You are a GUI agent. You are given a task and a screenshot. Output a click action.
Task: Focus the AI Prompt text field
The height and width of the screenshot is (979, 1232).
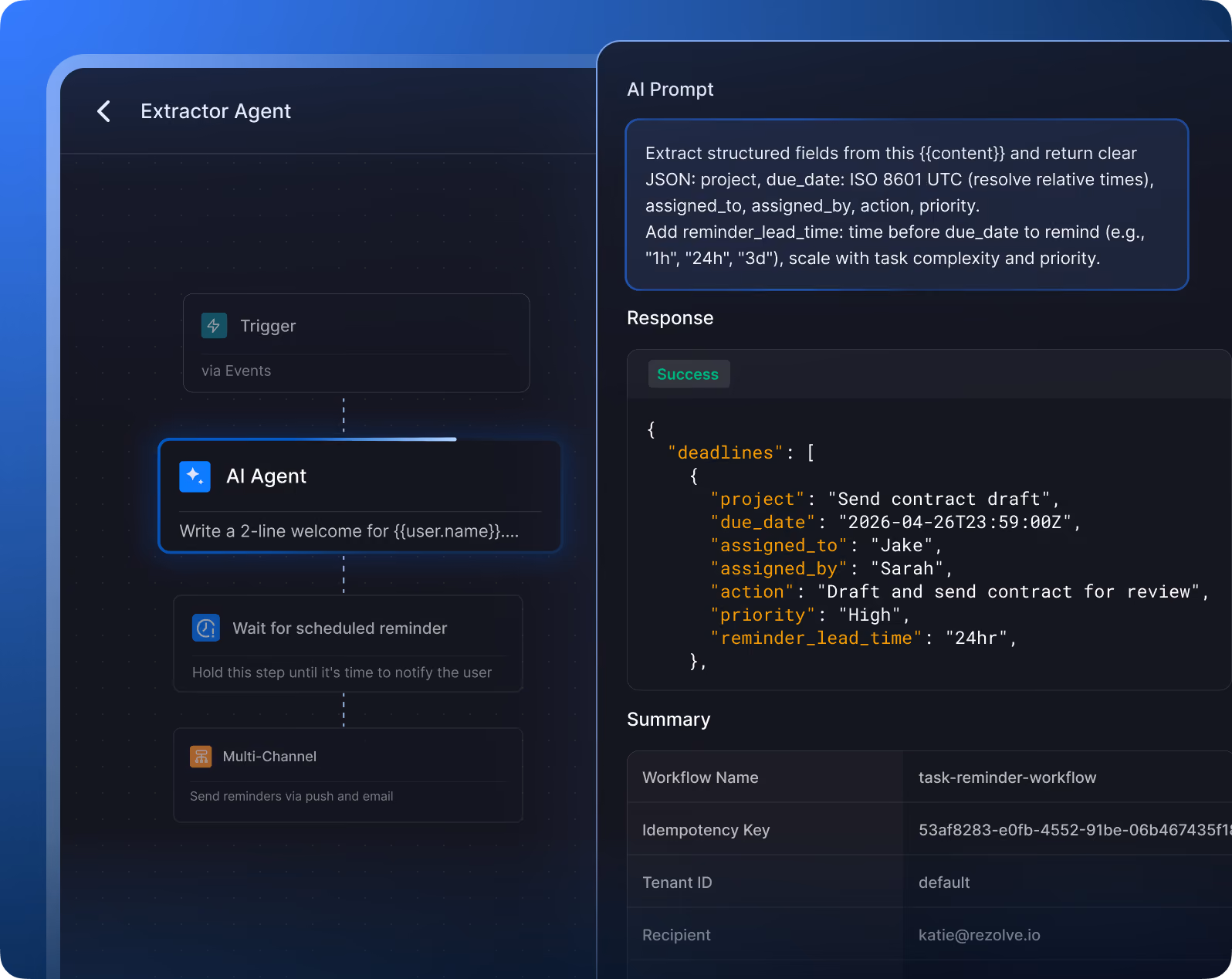tap(906, 205)
